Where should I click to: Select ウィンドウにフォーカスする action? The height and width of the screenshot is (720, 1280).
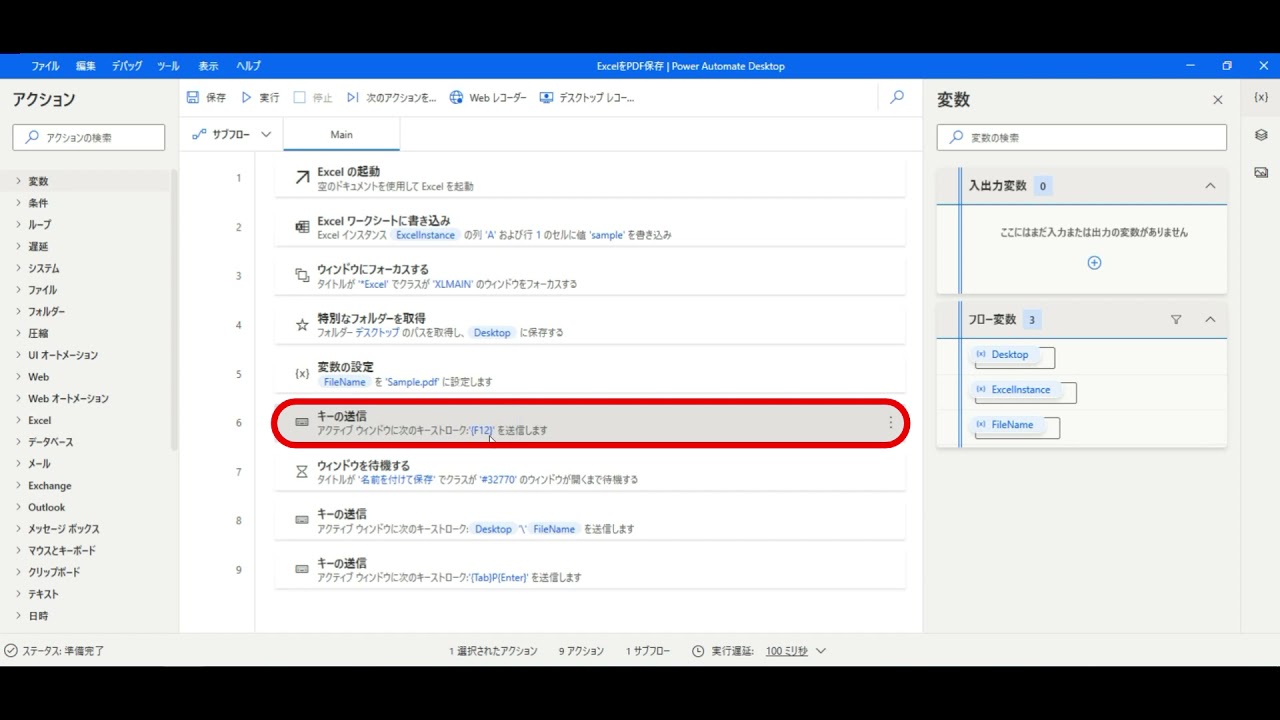[x=590, y=276]
